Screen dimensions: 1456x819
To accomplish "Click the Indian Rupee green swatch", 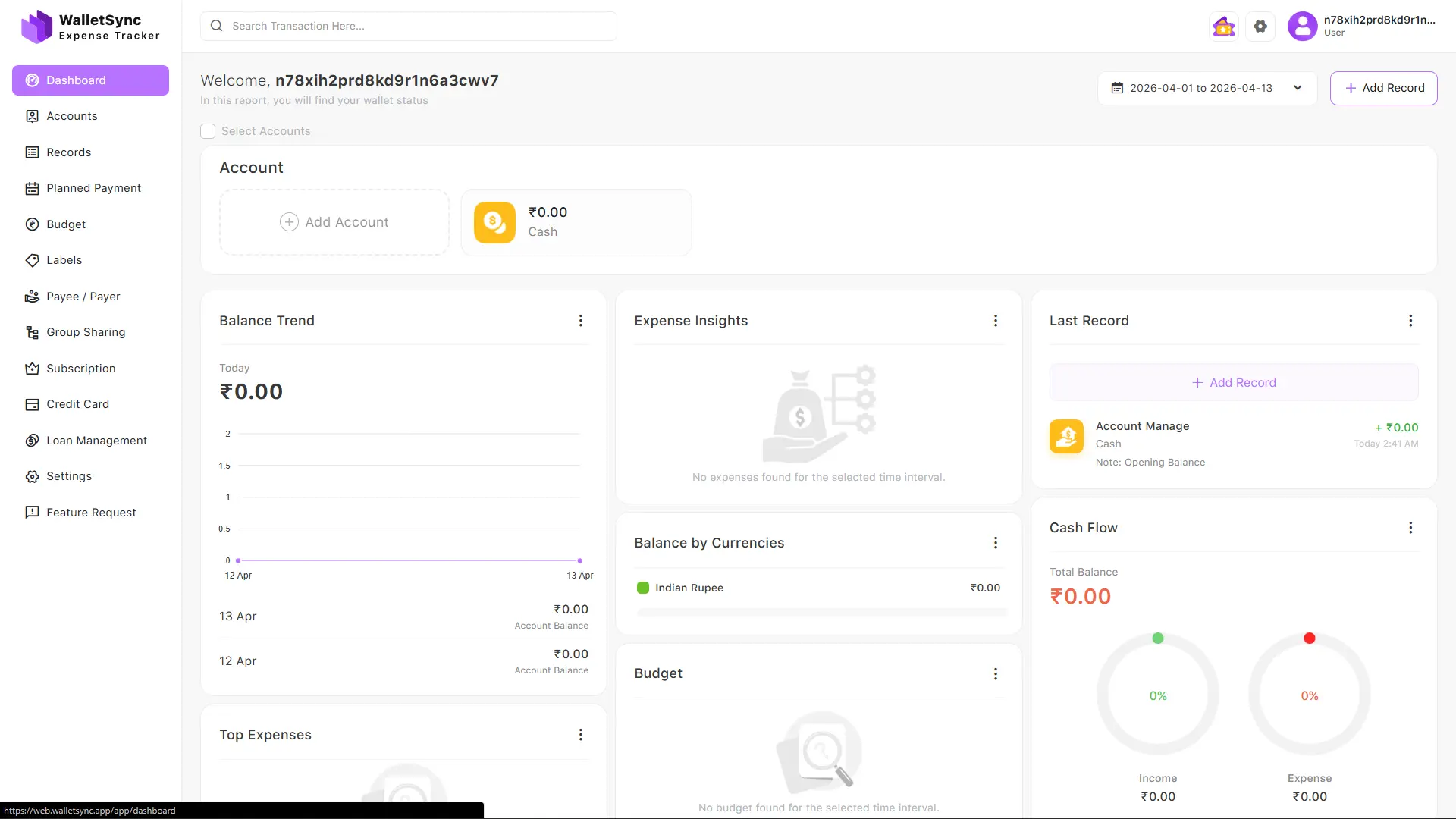I will [643, 588].
